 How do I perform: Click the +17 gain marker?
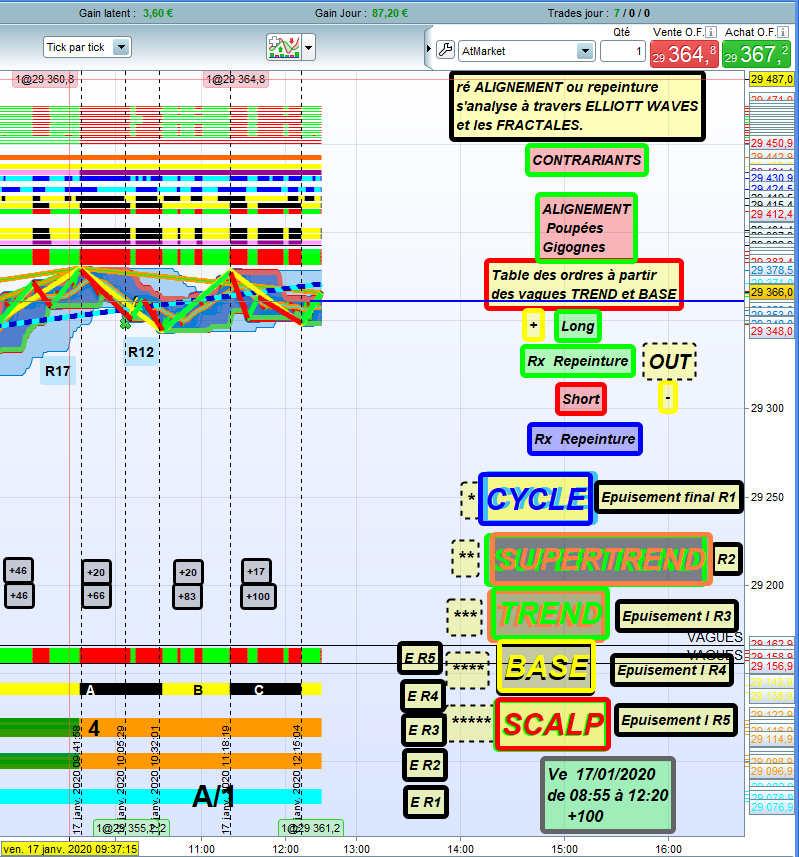point(256,572)
